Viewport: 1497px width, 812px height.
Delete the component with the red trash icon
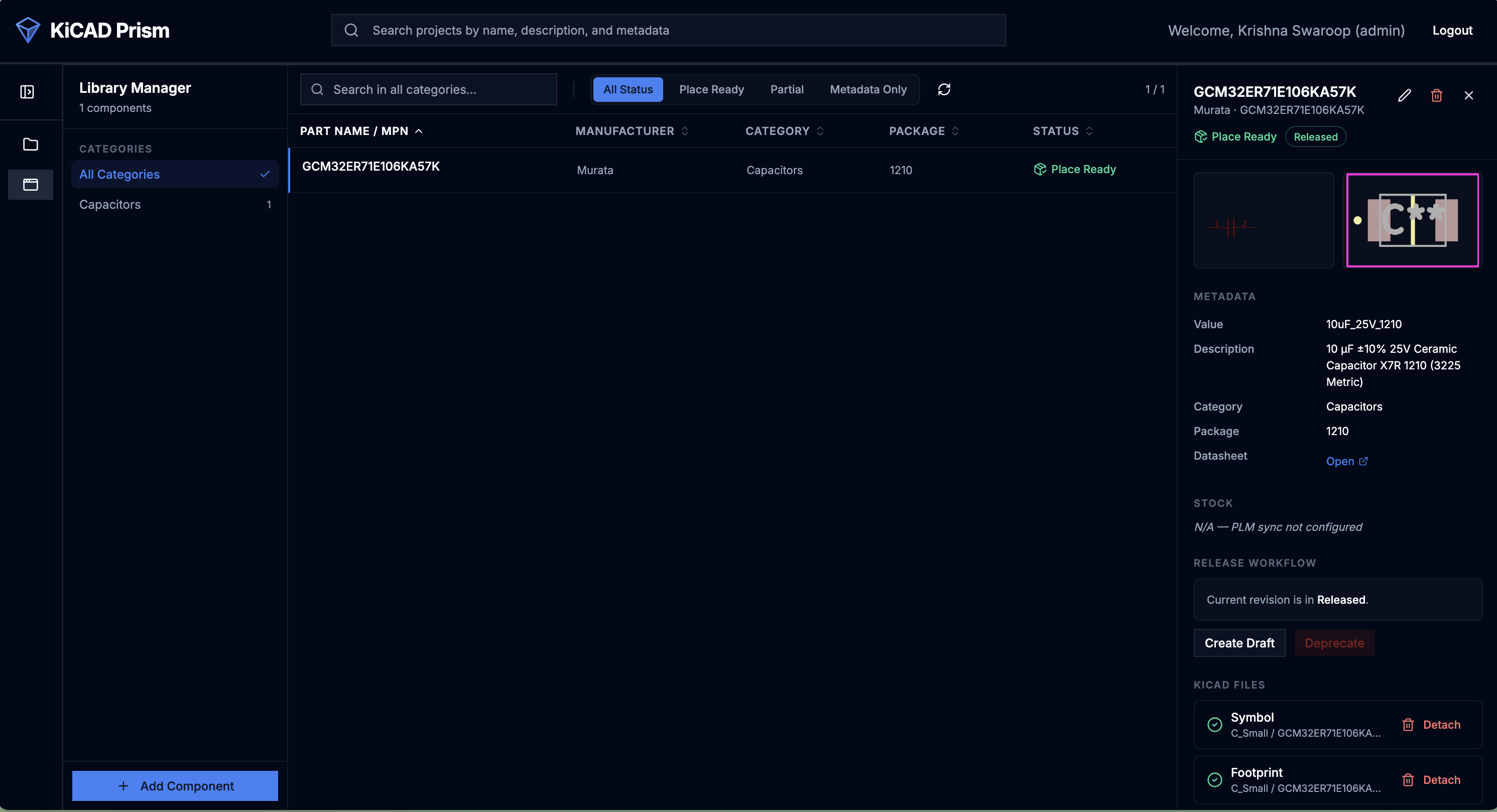1437,95
